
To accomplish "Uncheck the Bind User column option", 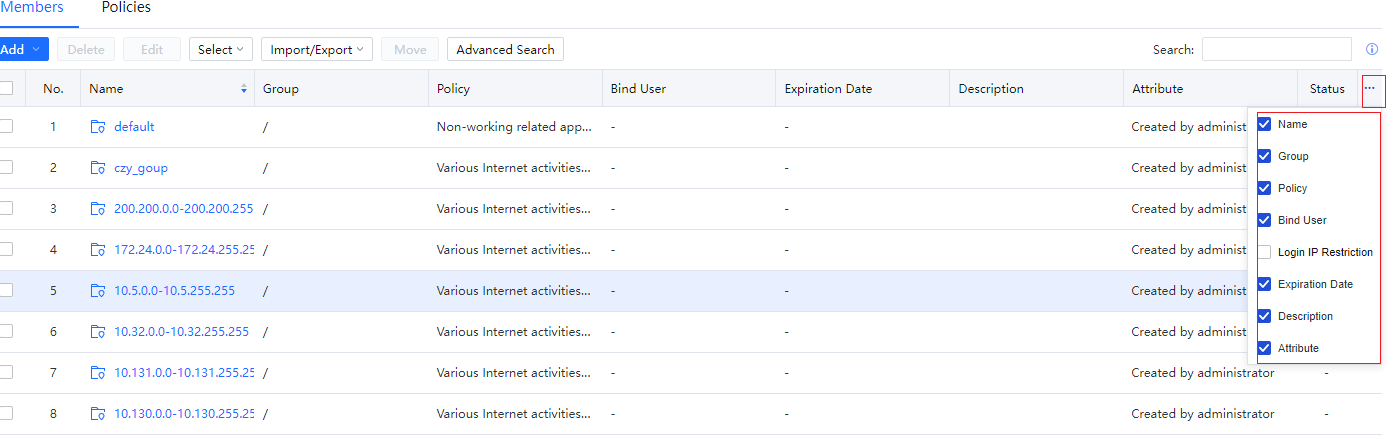I will 1265,220.
